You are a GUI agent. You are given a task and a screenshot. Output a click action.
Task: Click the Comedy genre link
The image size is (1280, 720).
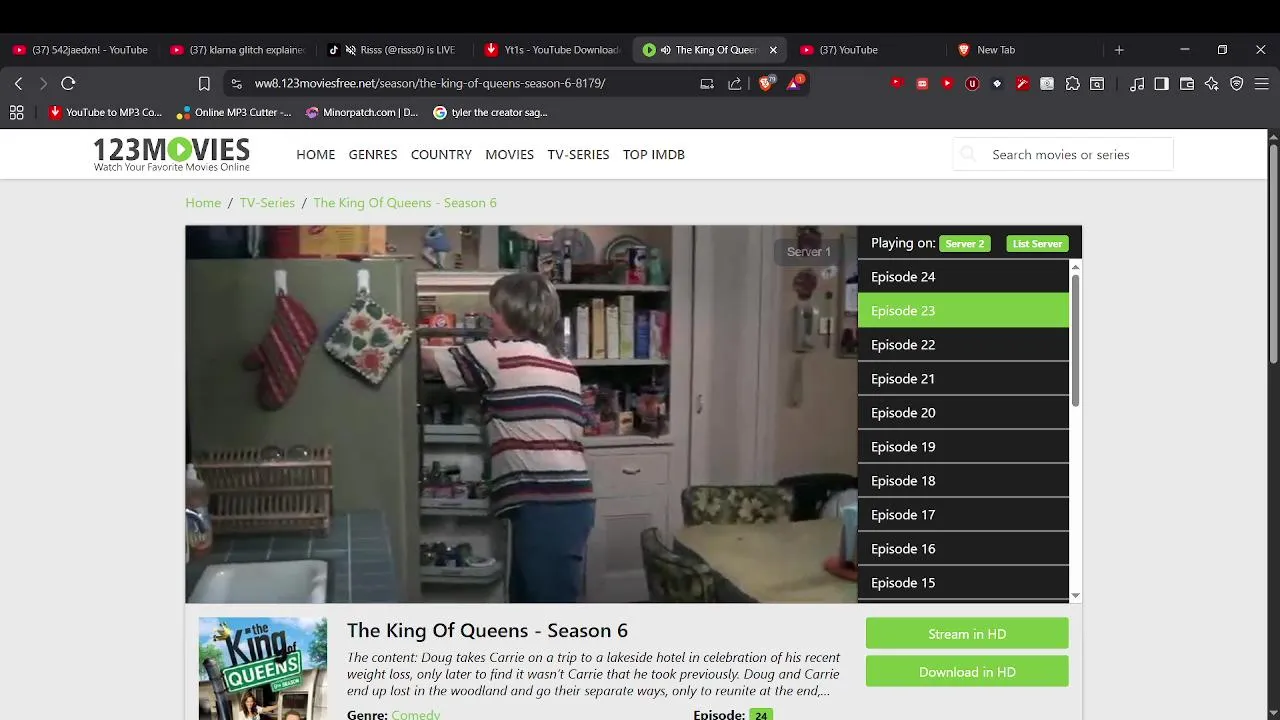pyautogui.click(x=416, y=714)
